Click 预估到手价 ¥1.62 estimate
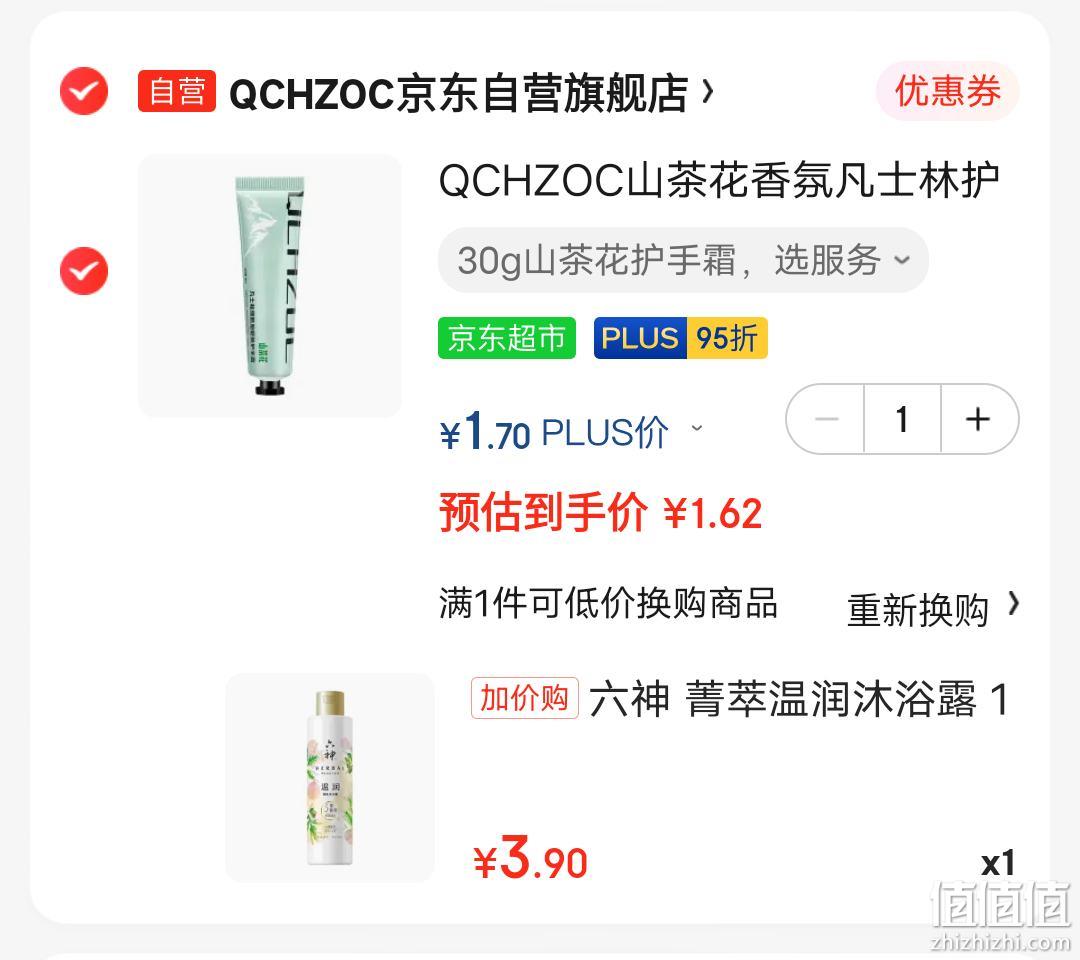This screenshot has height=960, width=1080. (x=601, y=513)
